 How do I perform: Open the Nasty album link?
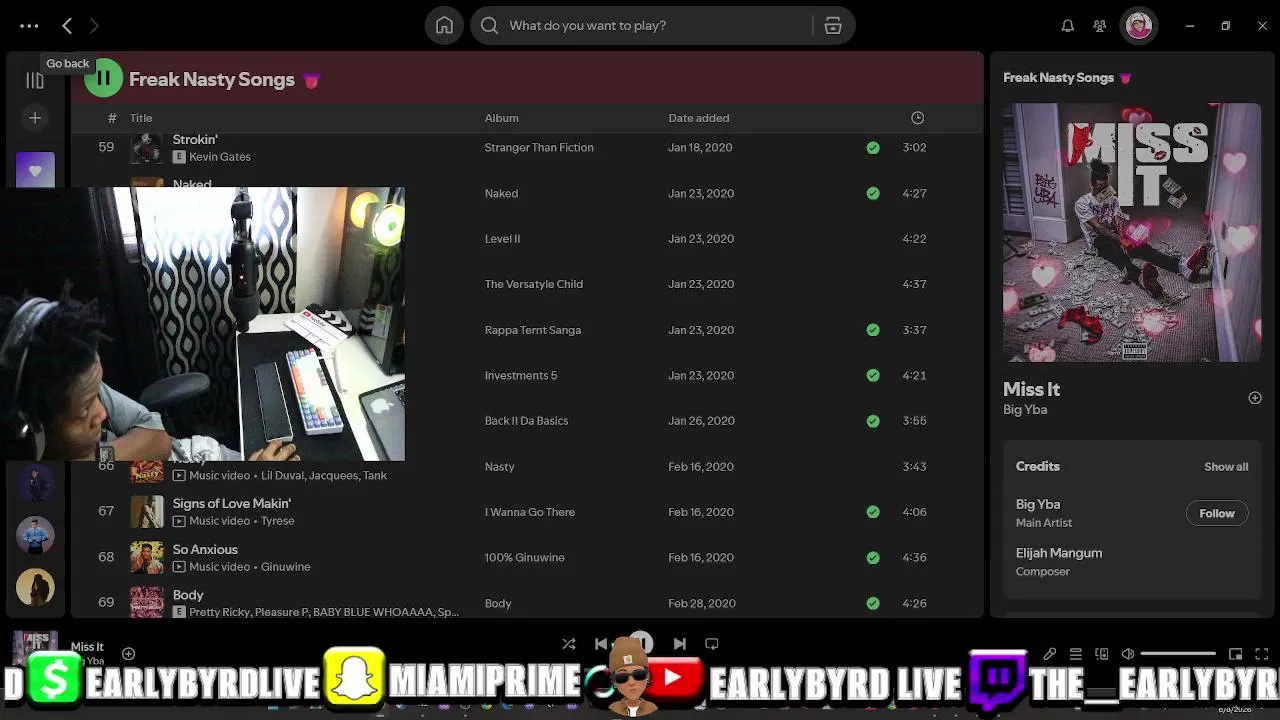500,467
